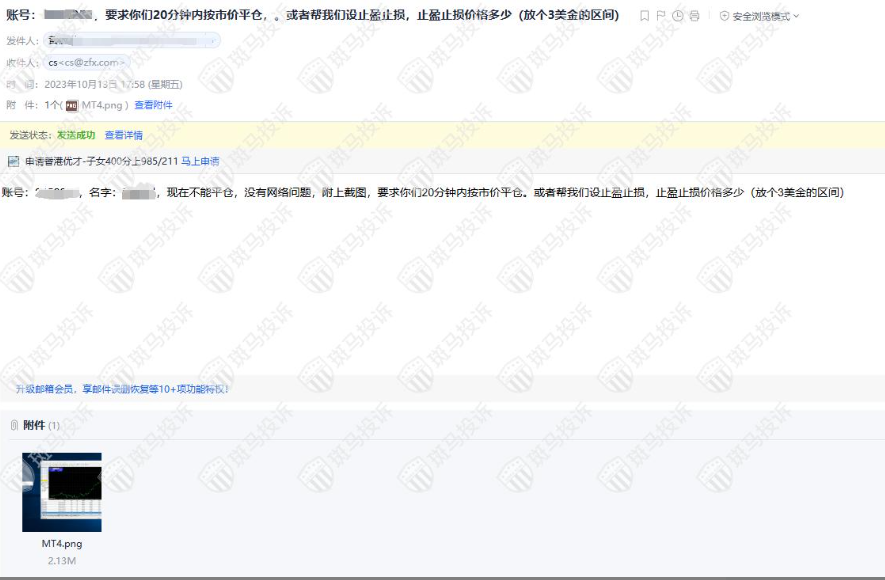Open the MT4.png attachment thumbnail

(61, 494)
